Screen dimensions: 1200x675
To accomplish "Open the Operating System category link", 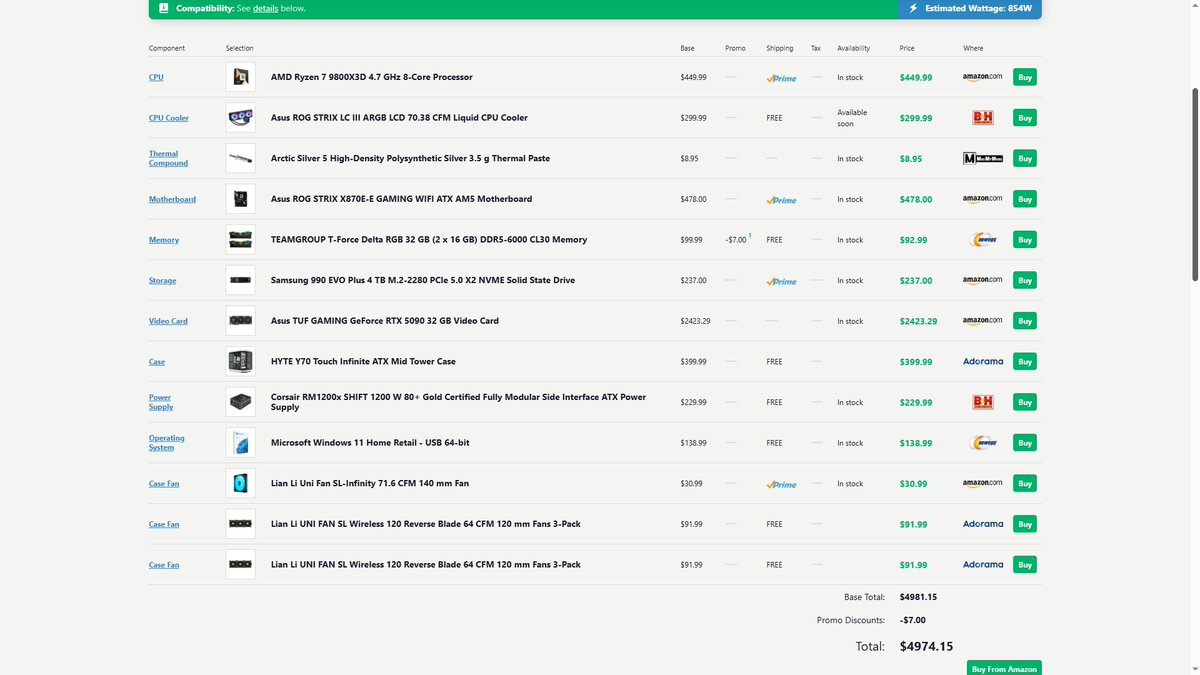I will click(x=167, y=443).
